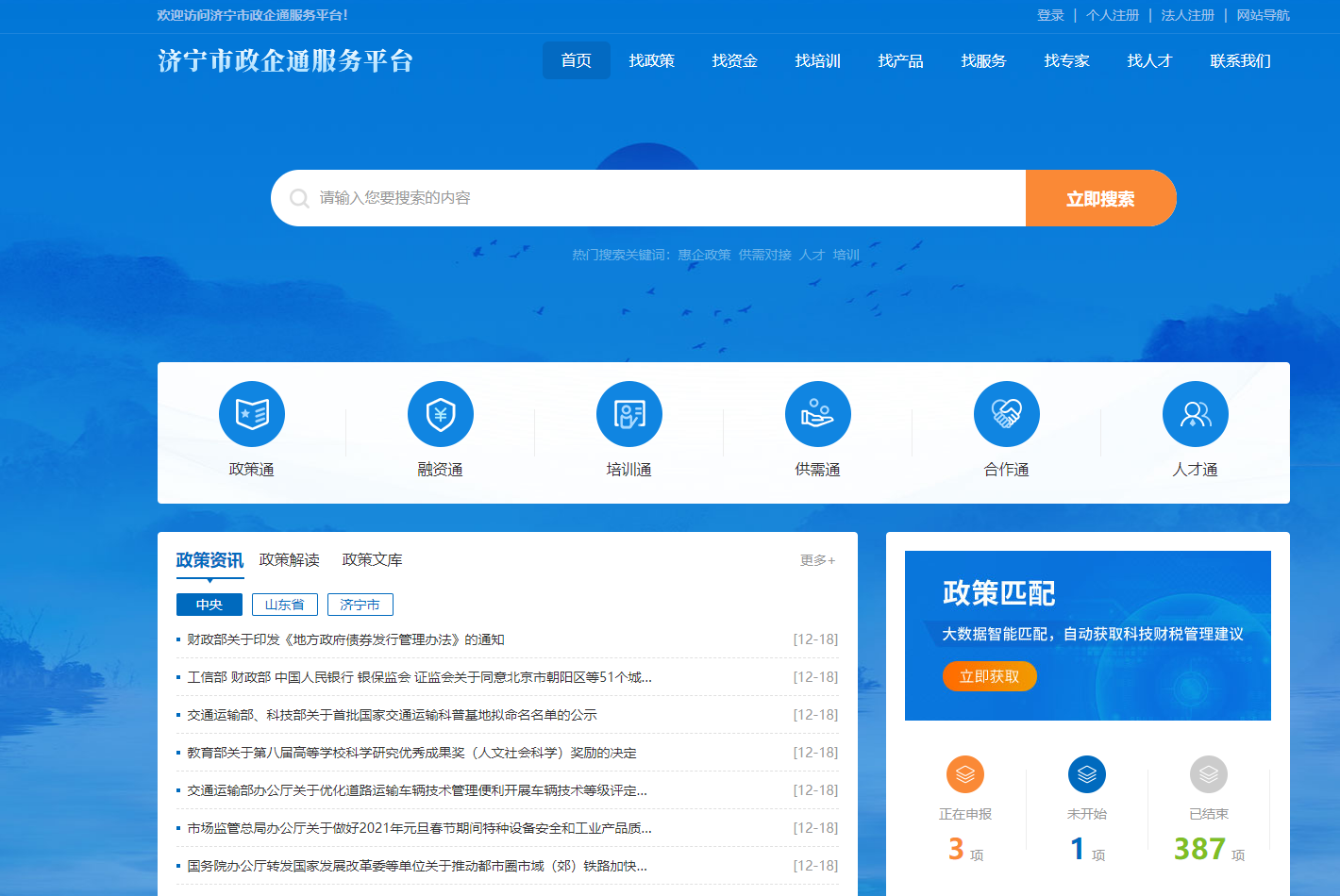Open the 找政策 menu item
The height and width of the screenshot is (896, 1340).
point(652,60)
